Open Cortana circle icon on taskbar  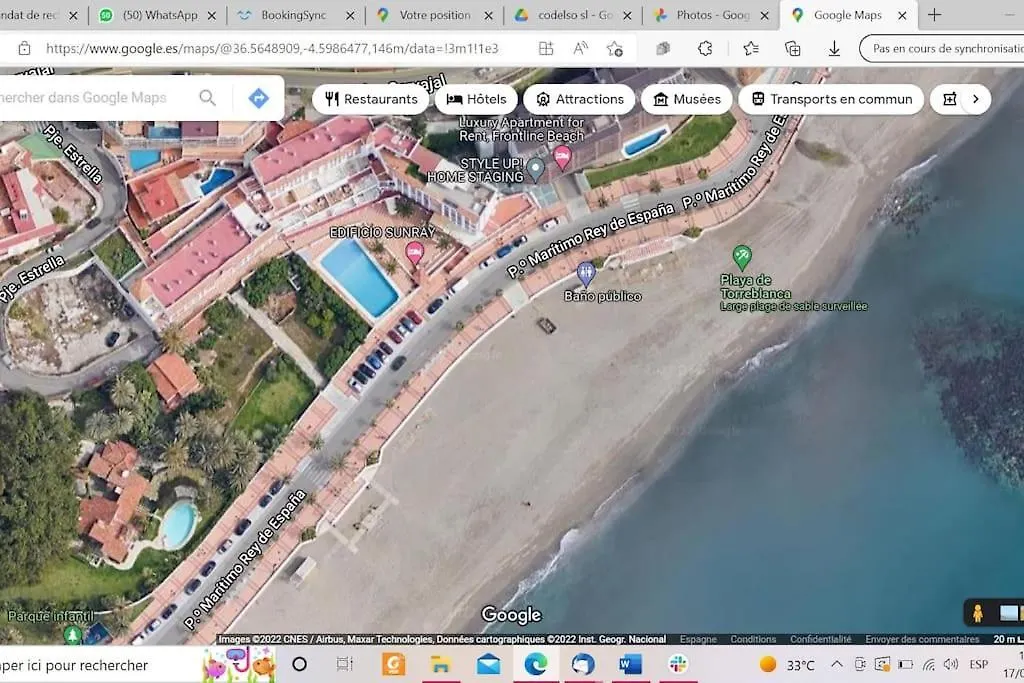(x=300, y=665)
